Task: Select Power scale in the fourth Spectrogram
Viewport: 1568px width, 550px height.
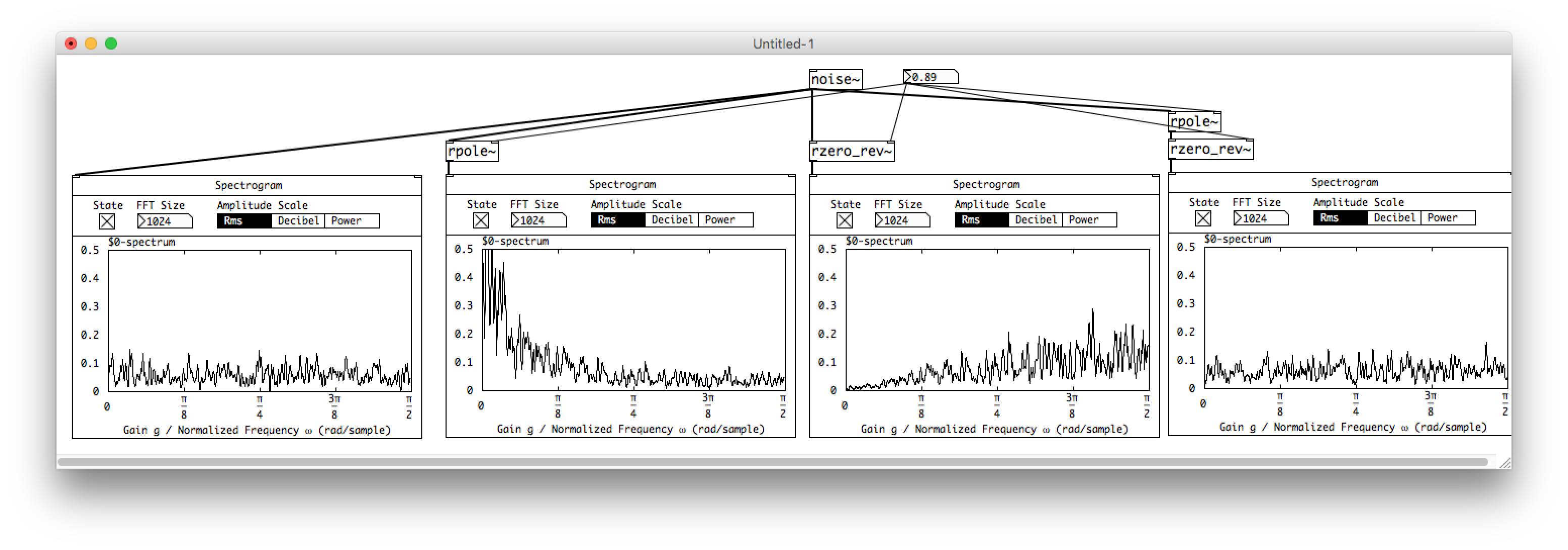Action: (1448, 217)
